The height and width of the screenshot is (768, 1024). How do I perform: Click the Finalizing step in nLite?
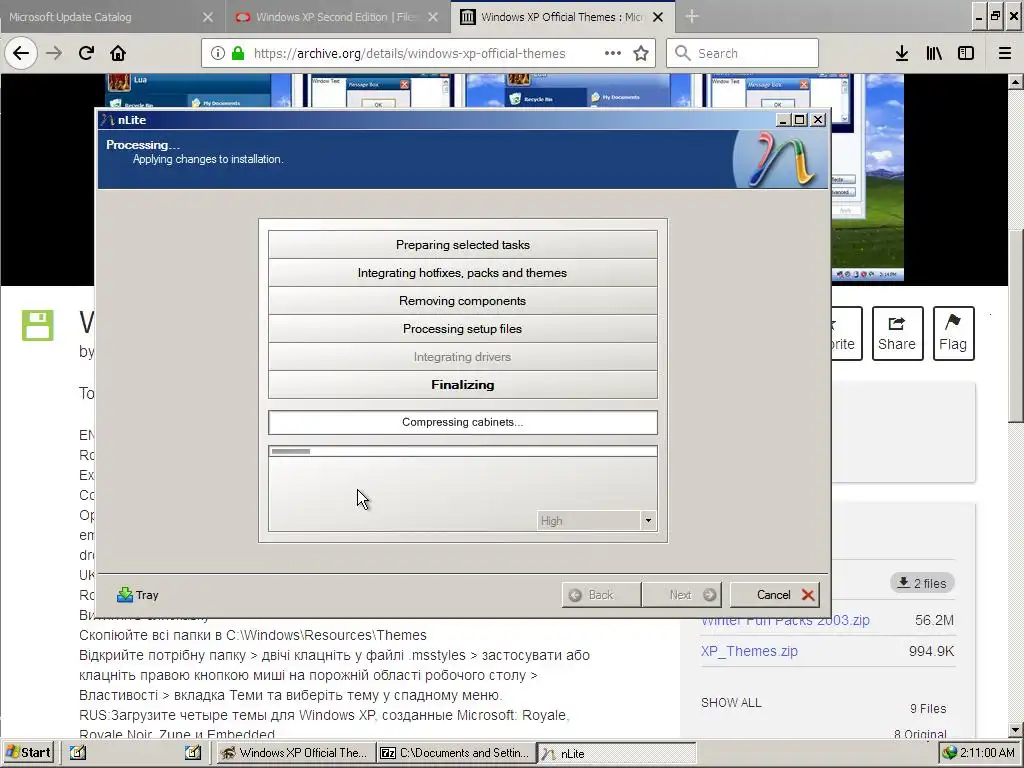[462, 385]
